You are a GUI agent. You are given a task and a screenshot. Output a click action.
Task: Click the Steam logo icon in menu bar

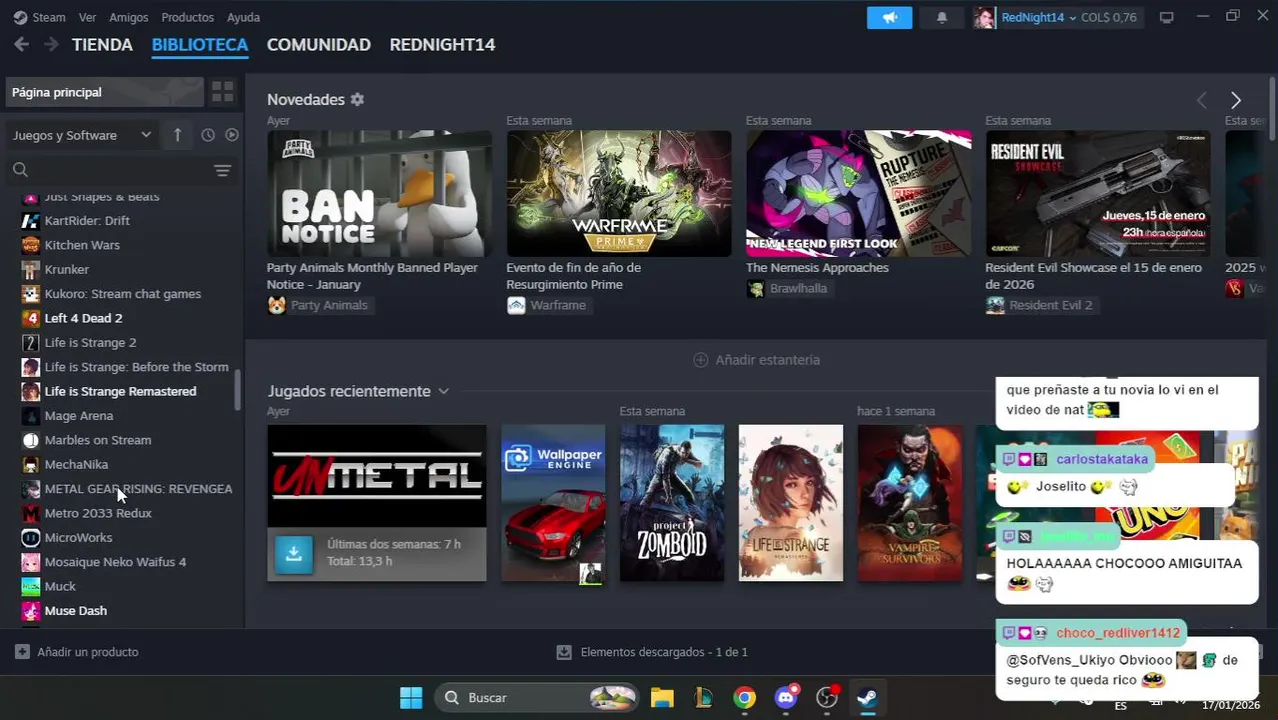click(x=20, y=17)
